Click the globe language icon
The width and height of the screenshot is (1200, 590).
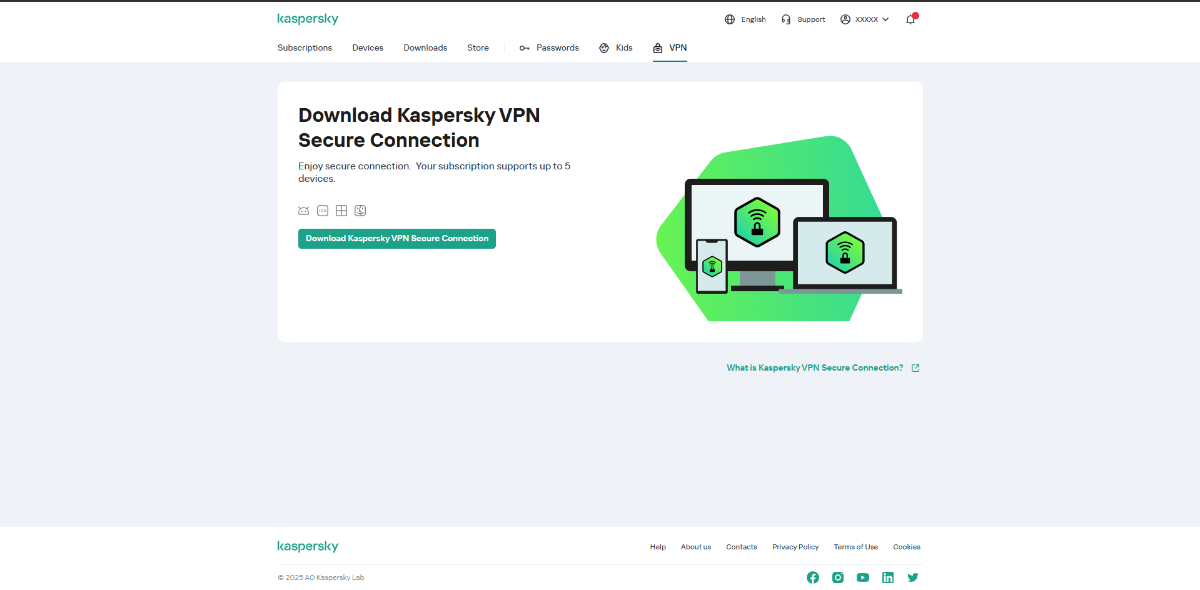coord(730,19)
